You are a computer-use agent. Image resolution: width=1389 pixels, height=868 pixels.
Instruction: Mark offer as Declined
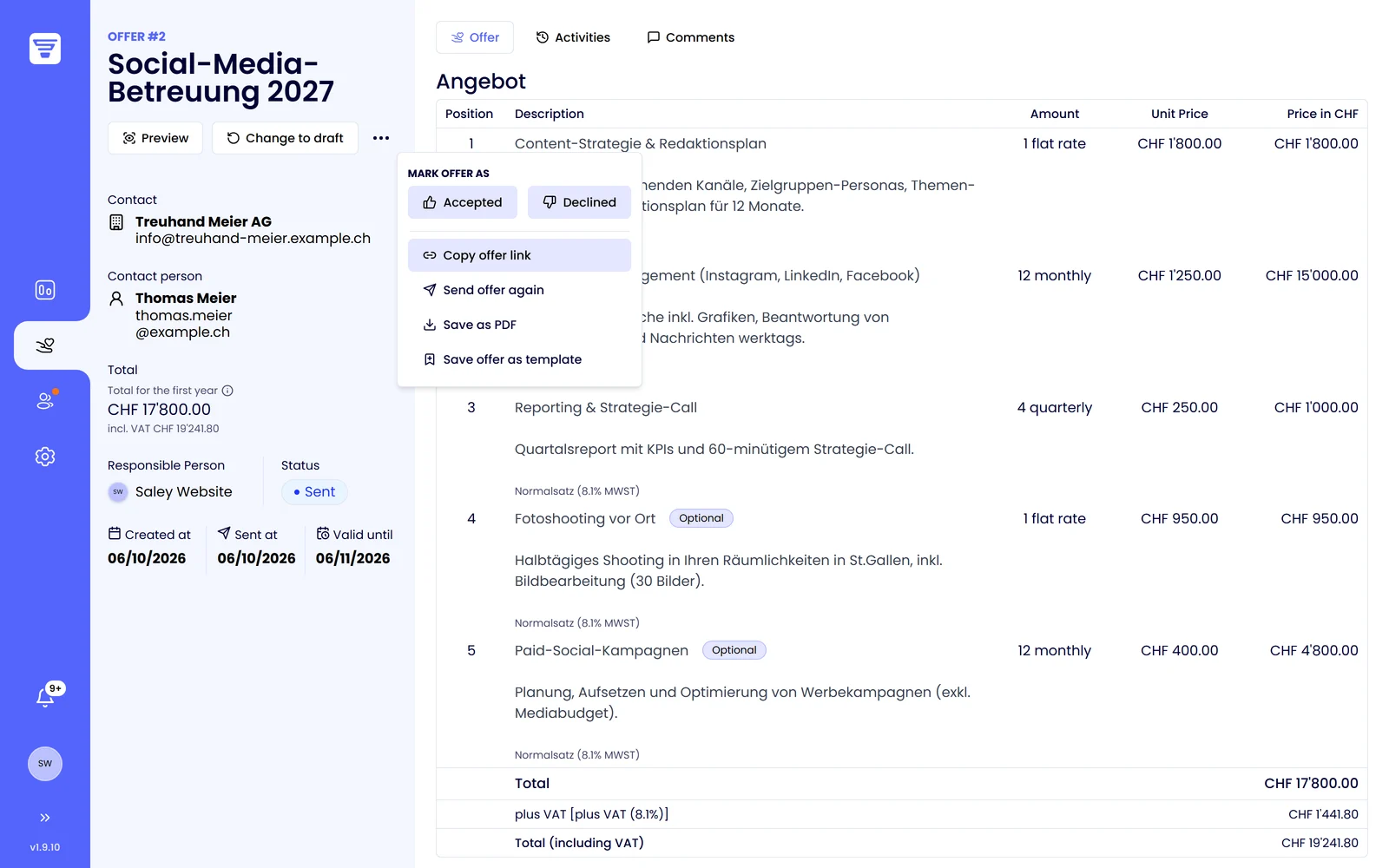click(x=579, y=202)
